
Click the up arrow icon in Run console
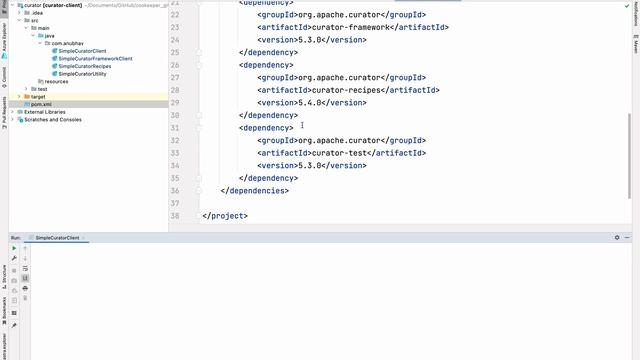click(x=25, y=248)
